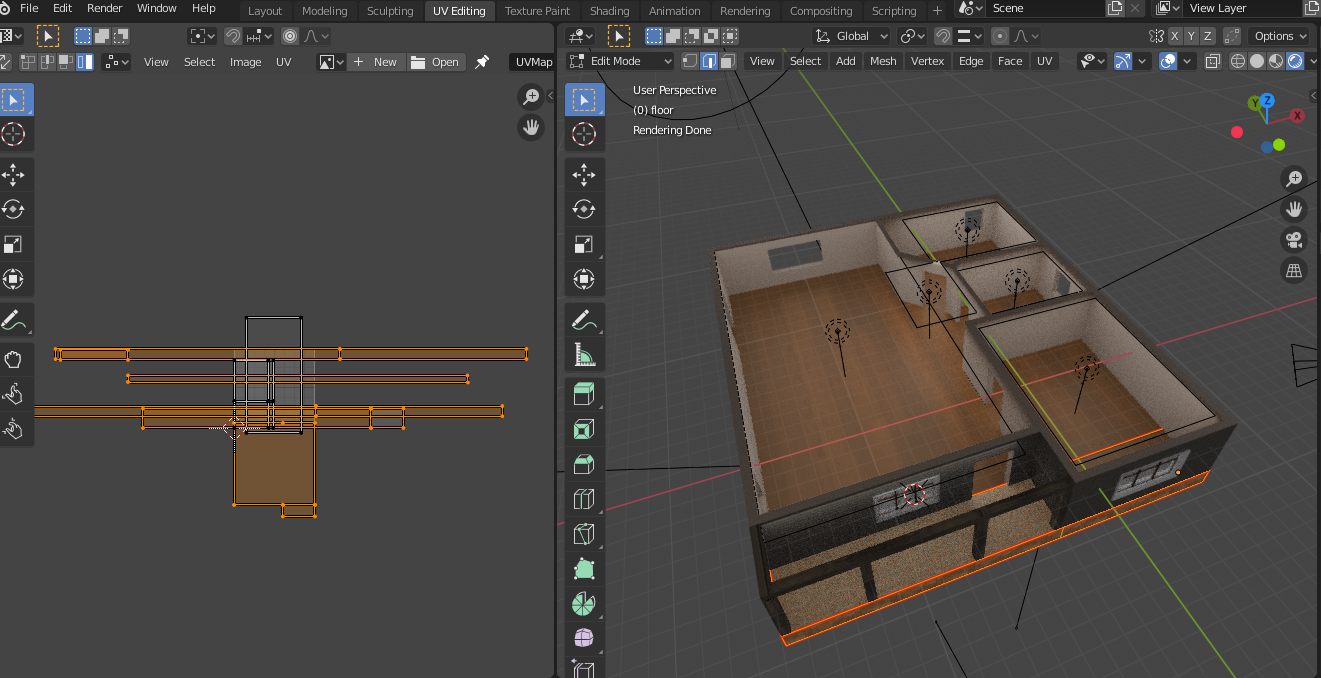Toggle X axis mirror in viewport header
1321x678 pixels.
click(x=1176, y=36)
